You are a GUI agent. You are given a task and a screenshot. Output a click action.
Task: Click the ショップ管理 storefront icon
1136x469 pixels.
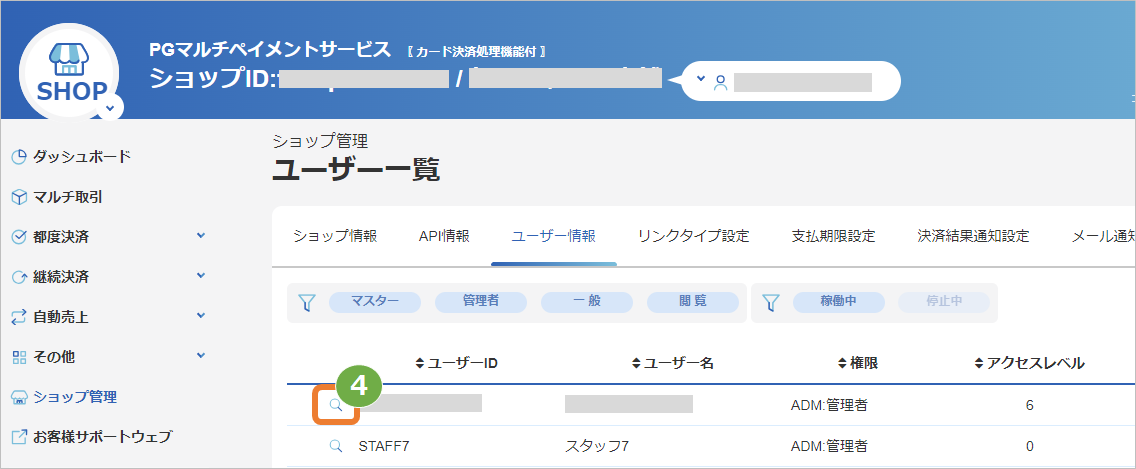[x=20, y=397]
